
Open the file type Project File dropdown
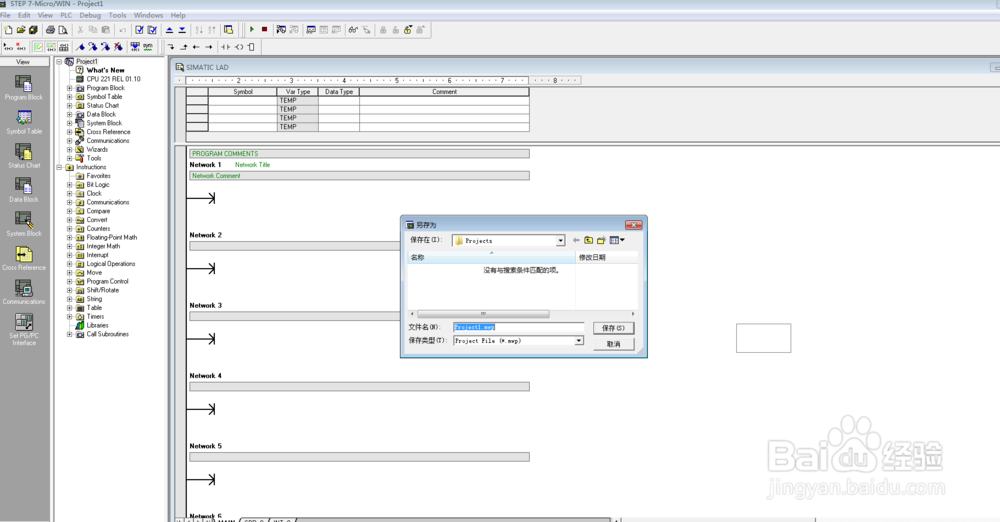[578, 341]
